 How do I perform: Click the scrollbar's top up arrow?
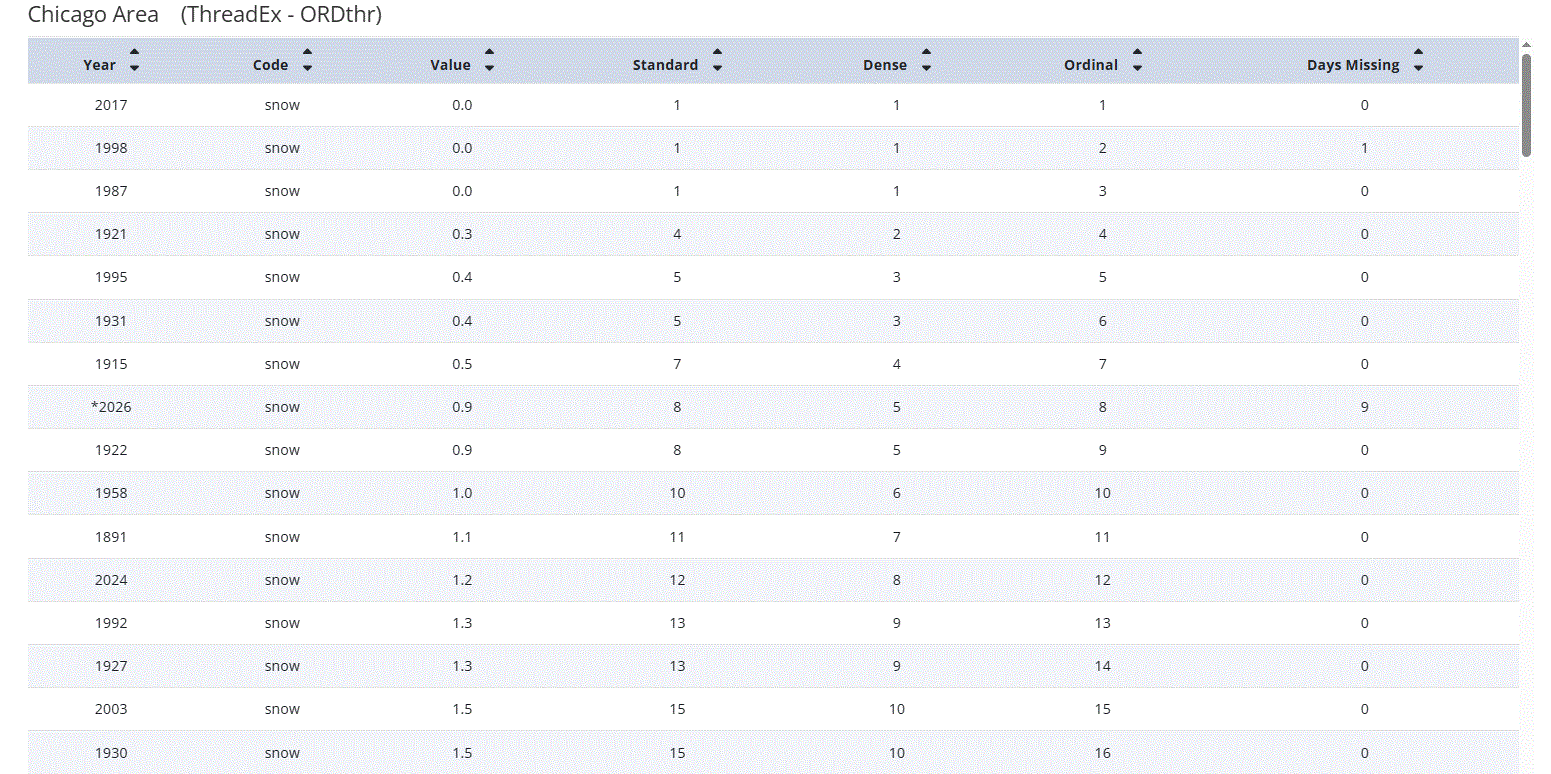tap(1526, 45)
